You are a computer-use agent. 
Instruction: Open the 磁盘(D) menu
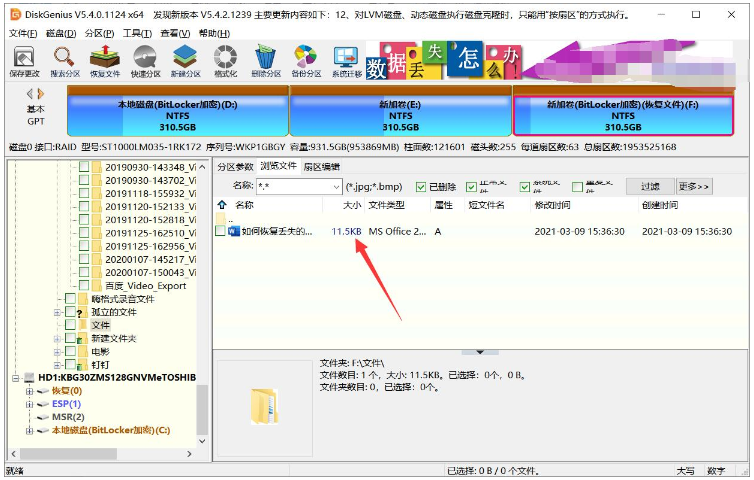pos(61,33)
